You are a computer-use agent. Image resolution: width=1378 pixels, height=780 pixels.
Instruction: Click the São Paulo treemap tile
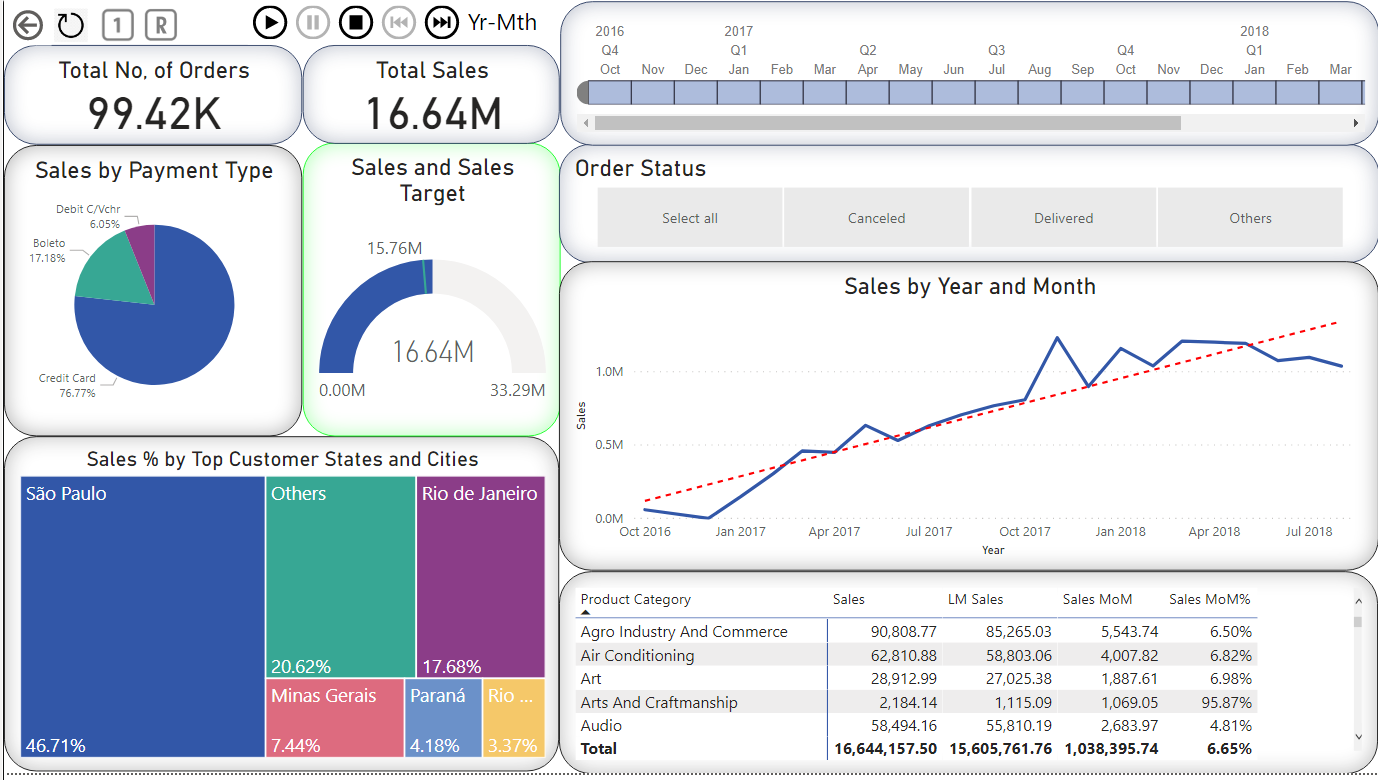coord(143,616)
